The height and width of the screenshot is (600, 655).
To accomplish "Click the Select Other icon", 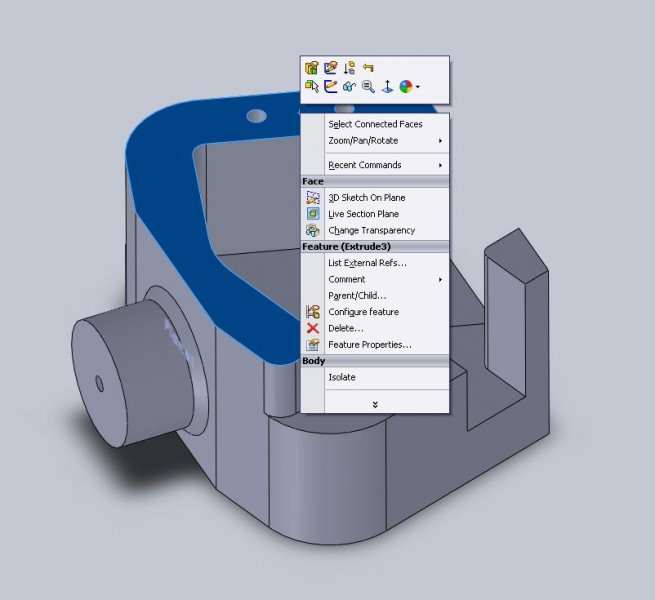I will [x=312, y=86].
